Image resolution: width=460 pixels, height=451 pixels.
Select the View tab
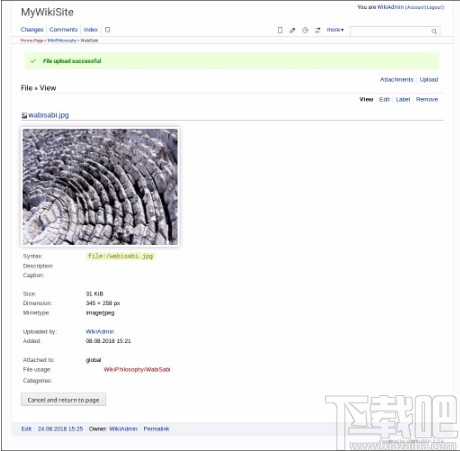pos(366,99)
